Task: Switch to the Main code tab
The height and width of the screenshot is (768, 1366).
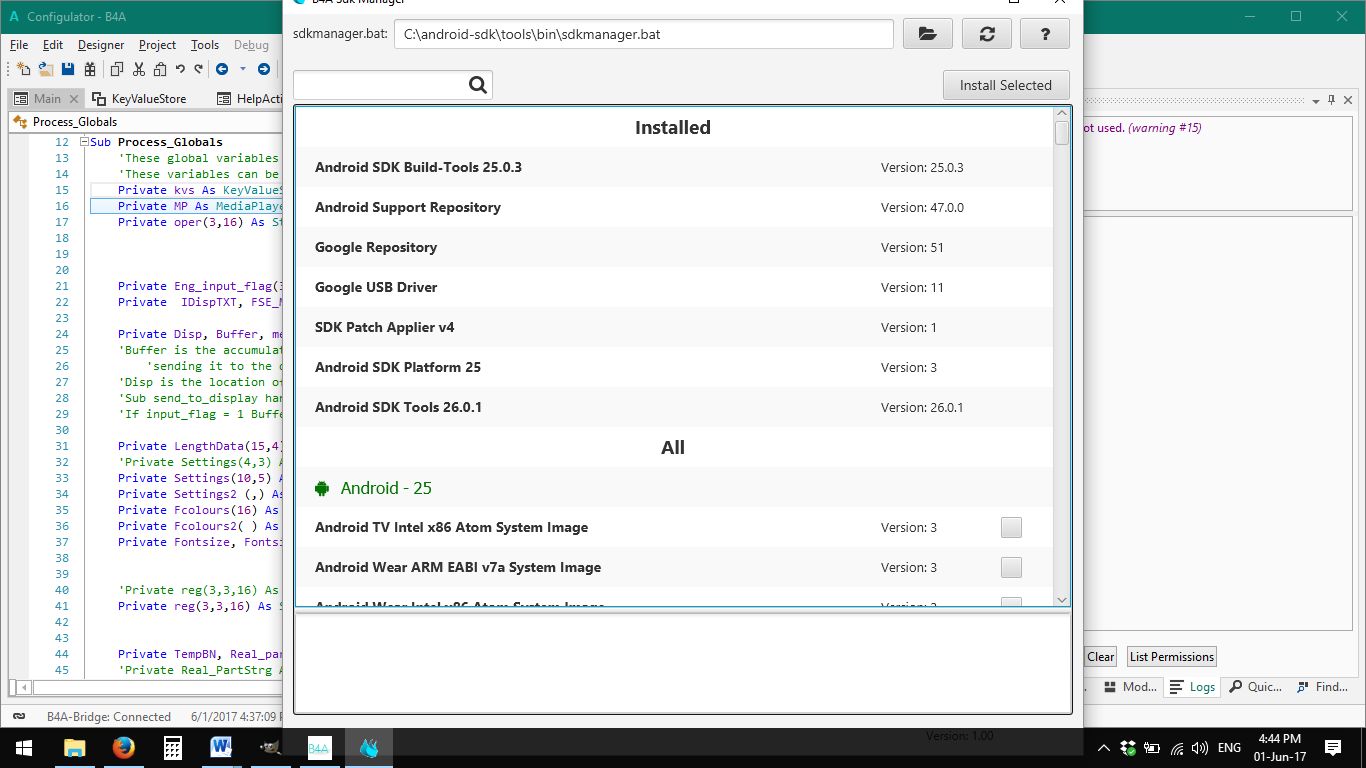Action: click(x=47, y=99)
